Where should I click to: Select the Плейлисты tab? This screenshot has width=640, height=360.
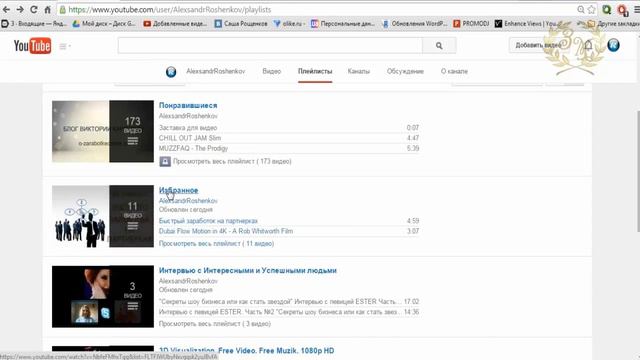pyautogui.click(x=315, y=71)
